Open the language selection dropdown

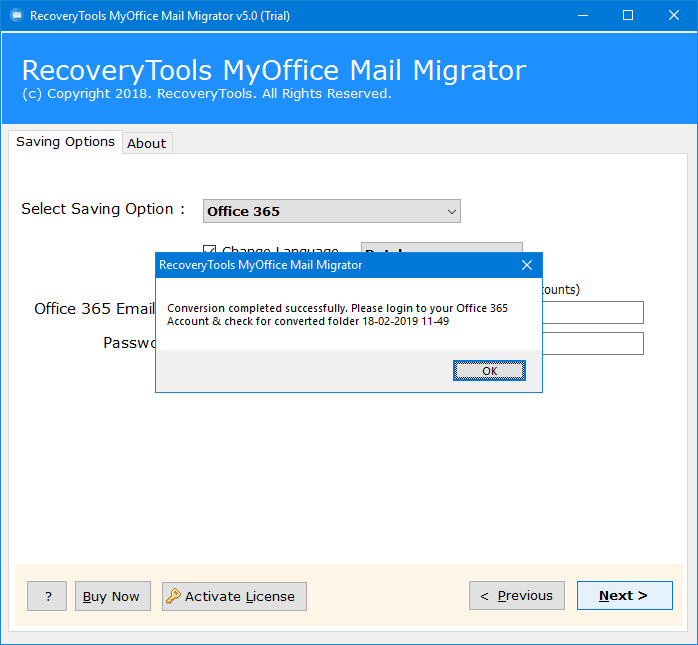442,247
